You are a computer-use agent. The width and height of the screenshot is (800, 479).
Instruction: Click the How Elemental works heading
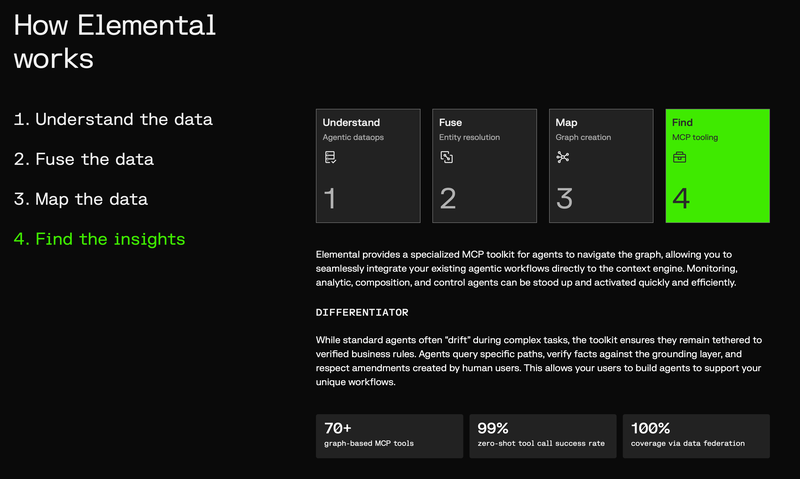[x=115, y=42]
